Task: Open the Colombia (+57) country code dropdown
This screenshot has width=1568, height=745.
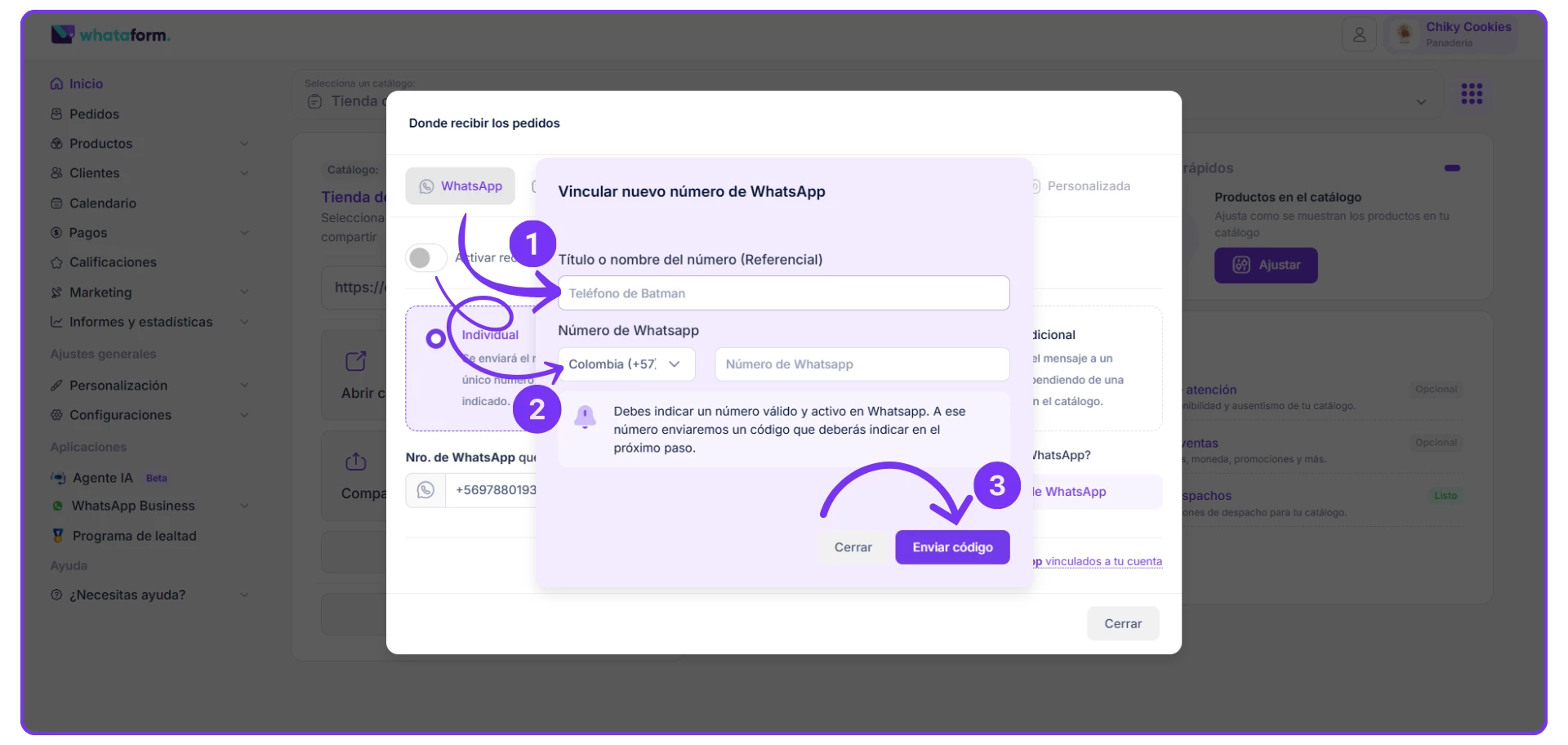Action: pyautogui.click(x=626, y=364)
